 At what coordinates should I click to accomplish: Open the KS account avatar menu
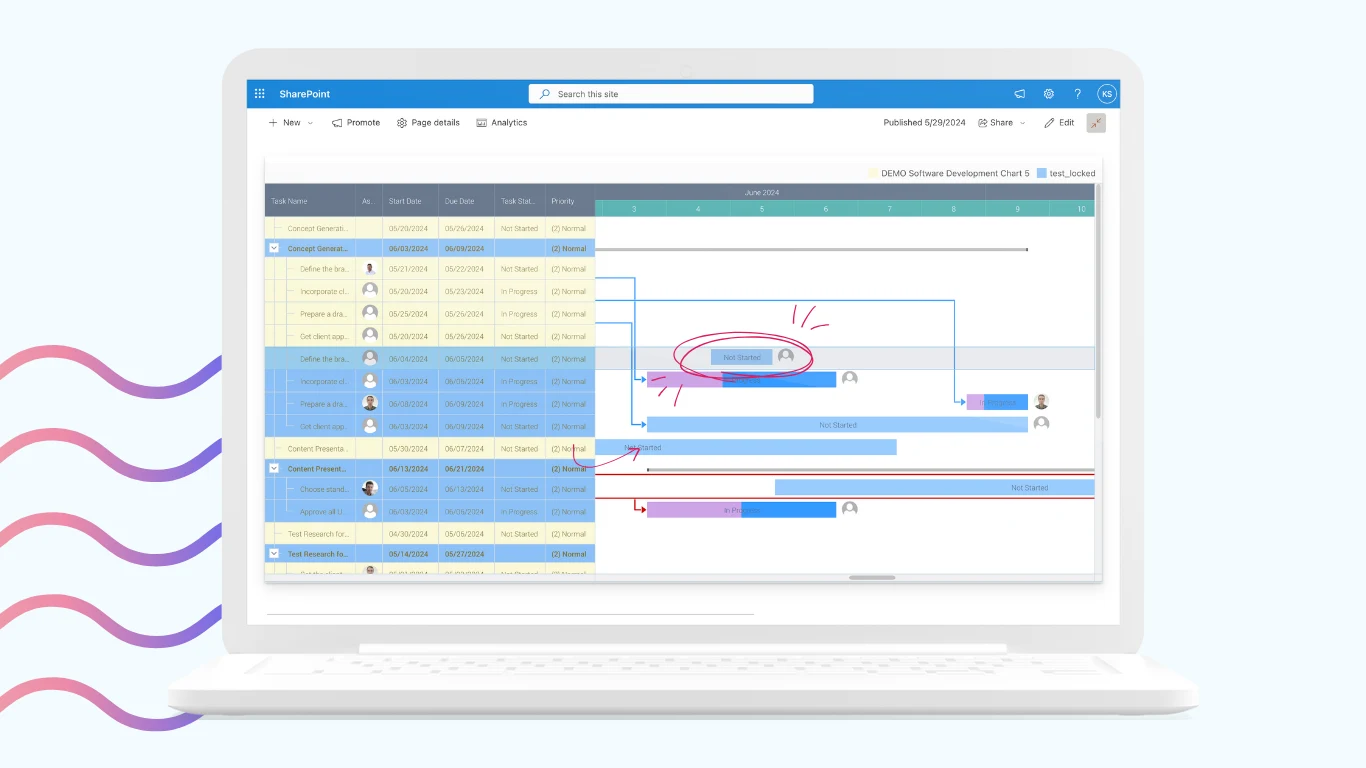1106,94
